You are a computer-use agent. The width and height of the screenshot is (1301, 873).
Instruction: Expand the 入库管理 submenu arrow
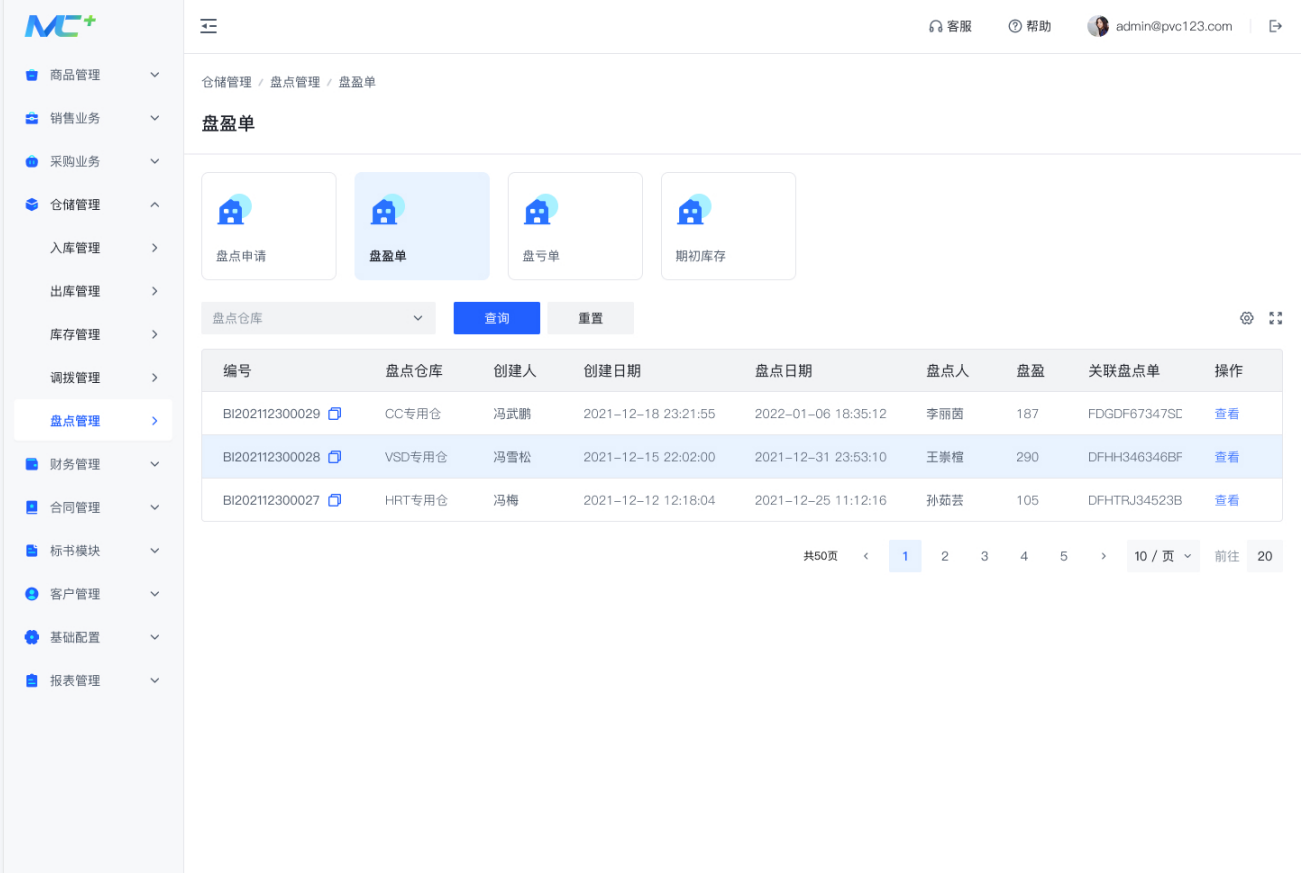click(x=155, y=248)
